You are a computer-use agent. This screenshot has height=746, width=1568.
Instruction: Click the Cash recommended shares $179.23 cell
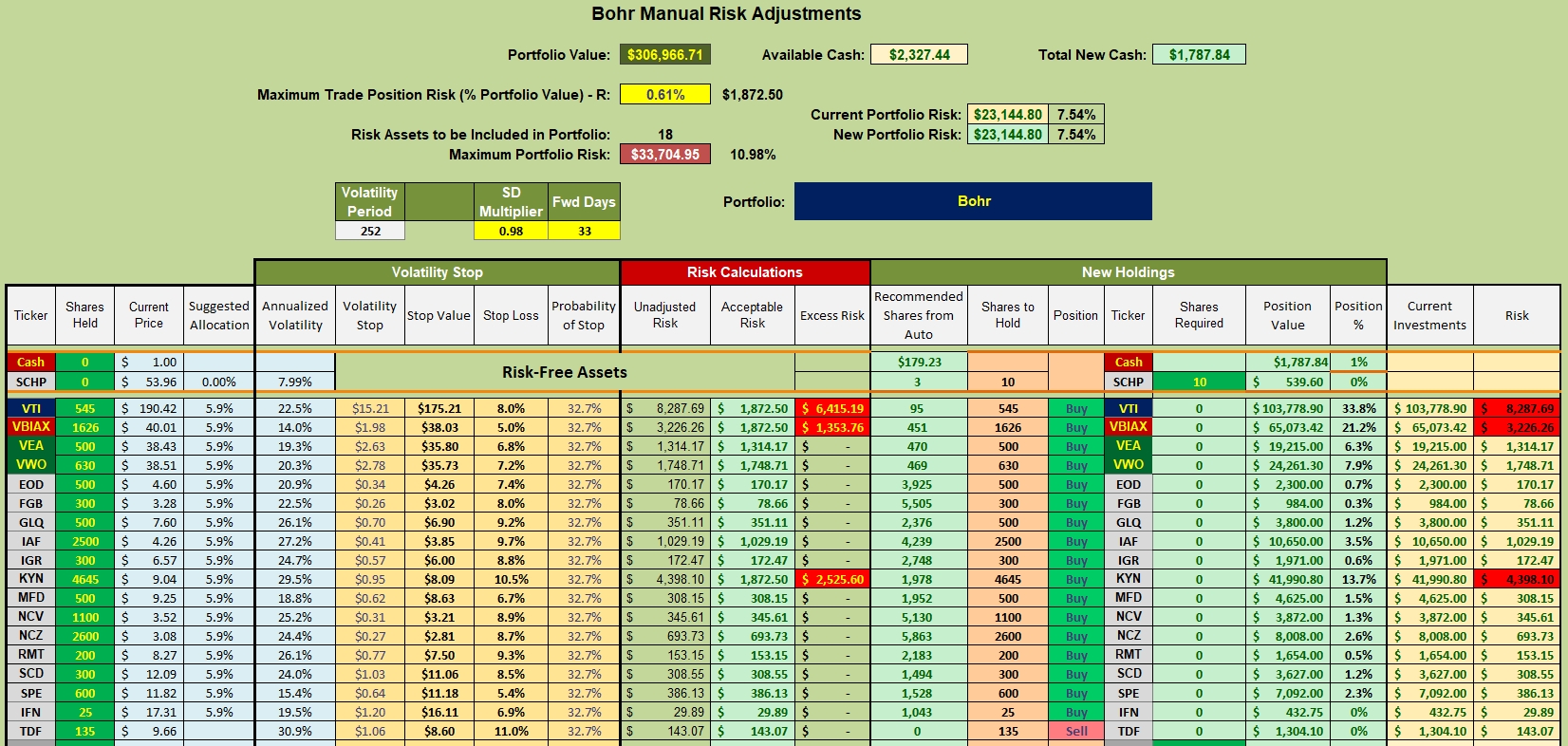[918, 362]
